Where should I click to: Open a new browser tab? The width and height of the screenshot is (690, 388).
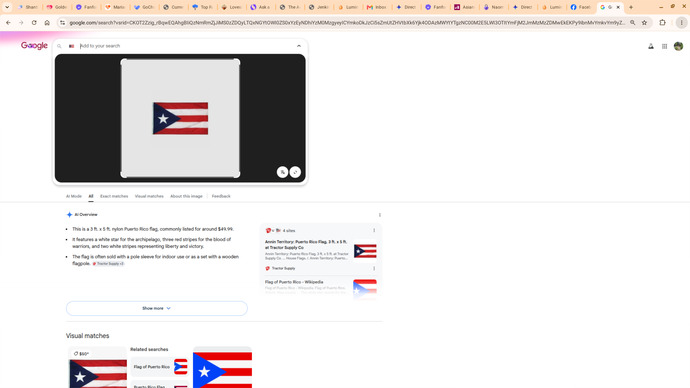[x=631, y=7]
